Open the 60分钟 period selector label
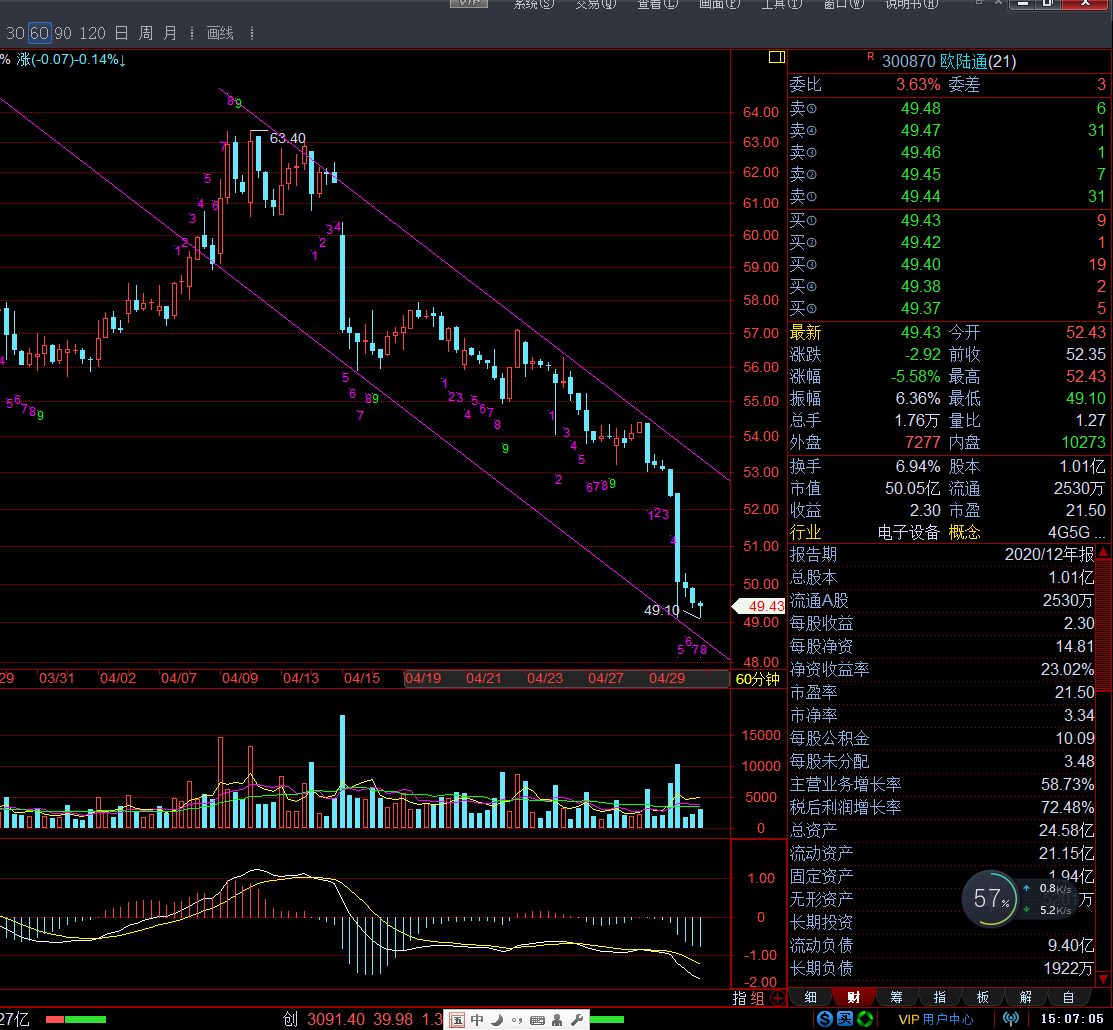Image resolution: width=1113 pixels, height=1030 pixels. tap(757, 679)
